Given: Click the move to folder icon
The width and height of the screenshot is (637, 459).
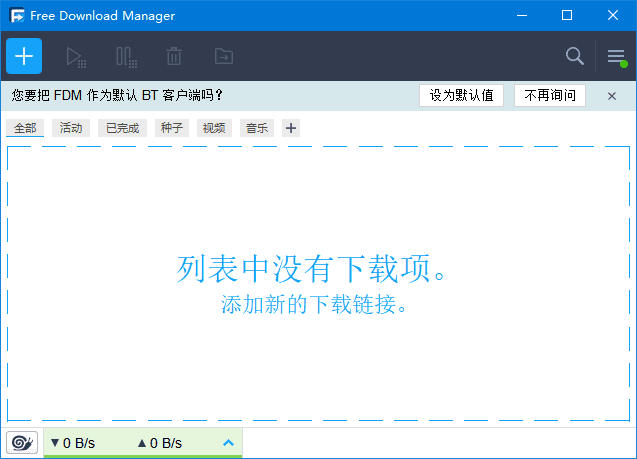Looking at the screenshot, I should (x=223, y=57).
